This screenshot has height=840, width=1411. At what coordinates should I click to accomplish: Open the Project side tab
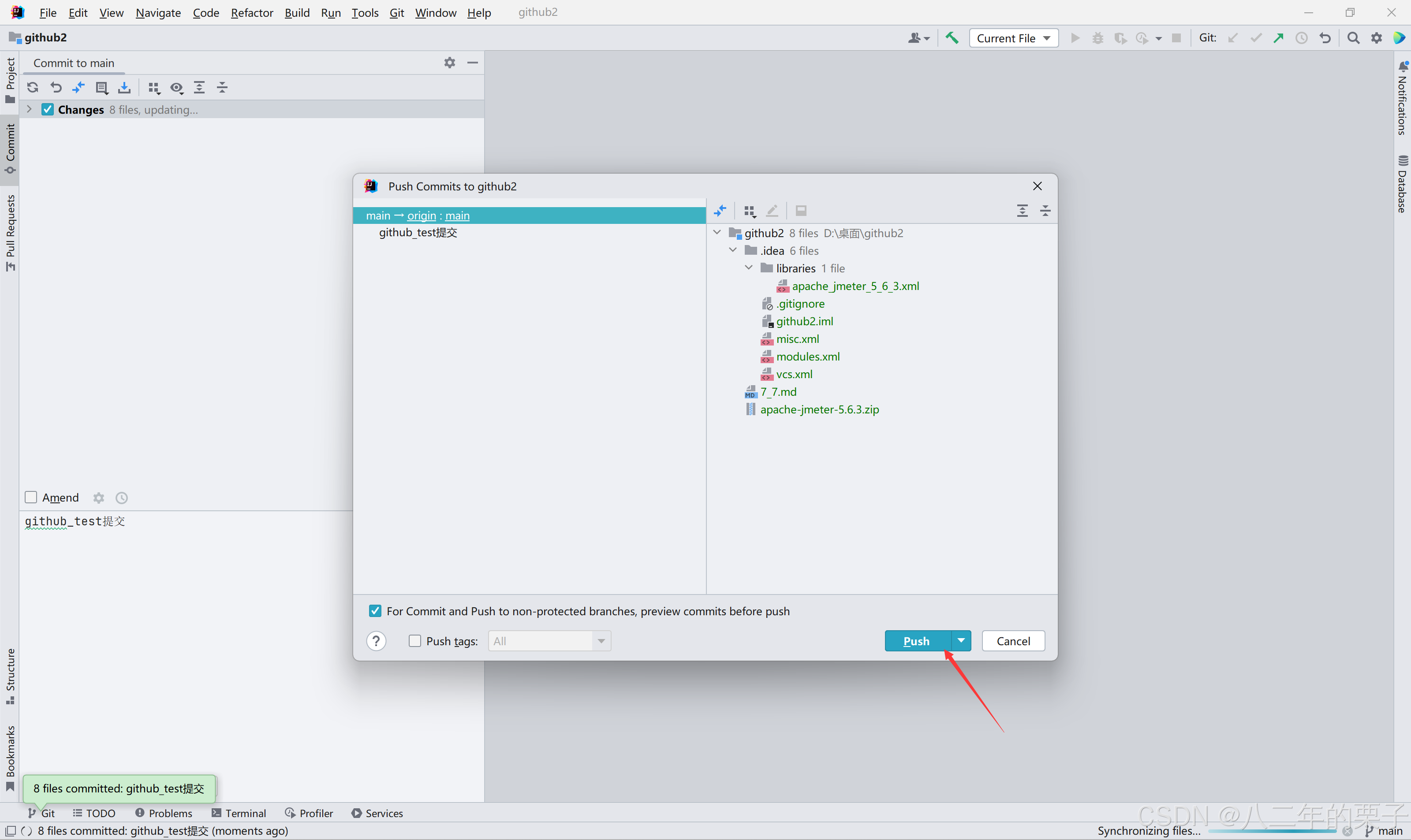(x=10, y=80)
